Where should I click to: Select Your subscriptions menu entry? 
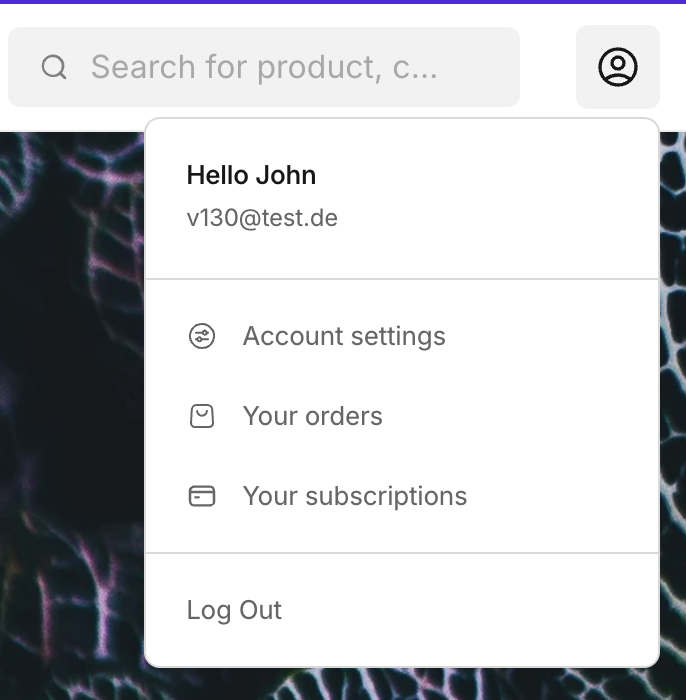coord(354,496)
